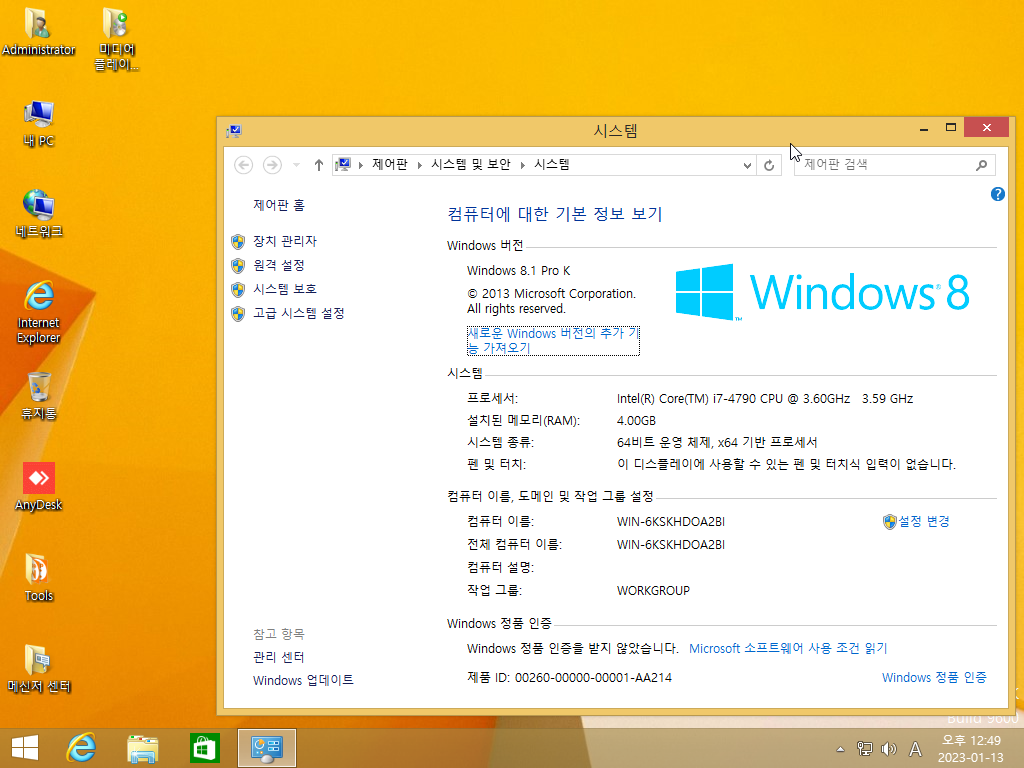Click the processor value Intel Core i7-4790
This screenshot has width=1024, height=768.
(x=765, y=398)
